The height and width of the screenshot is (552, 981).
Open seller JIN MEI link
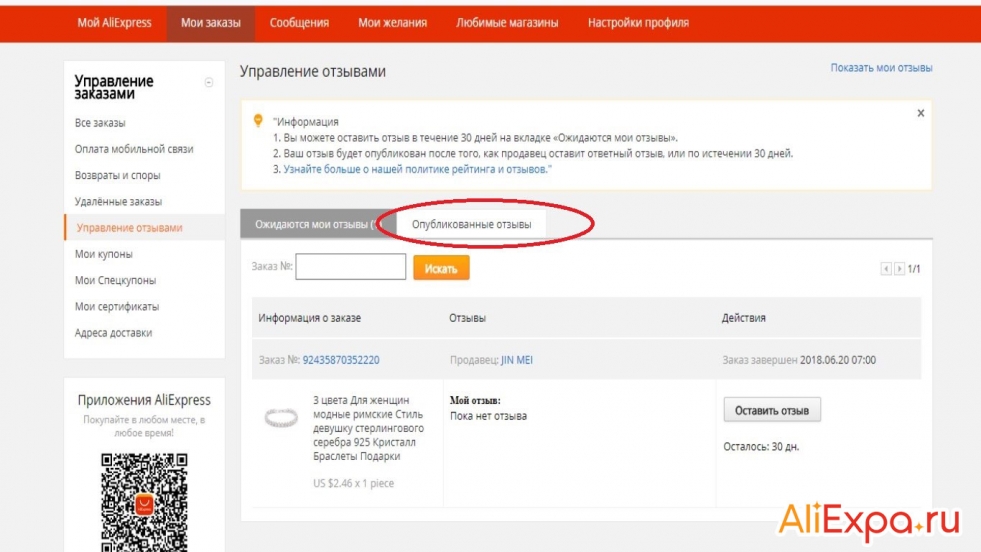coord(517,360)
